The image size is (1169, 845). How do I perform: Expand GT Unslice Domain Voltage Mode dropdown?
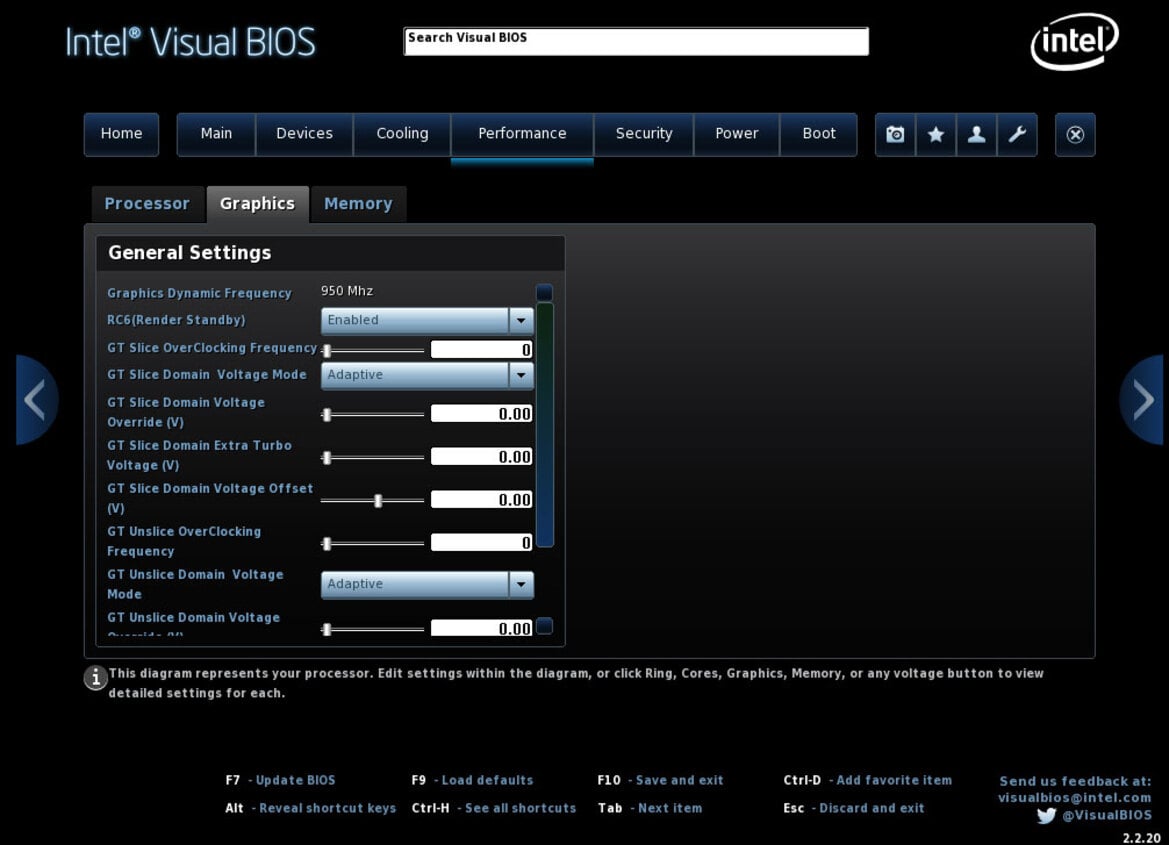tap(427, 584)
